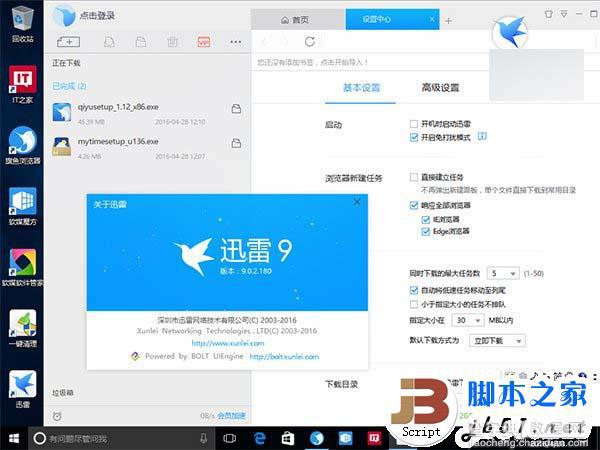Select the 正在下载 list section
600x450 pixels.
coord(66,63)
